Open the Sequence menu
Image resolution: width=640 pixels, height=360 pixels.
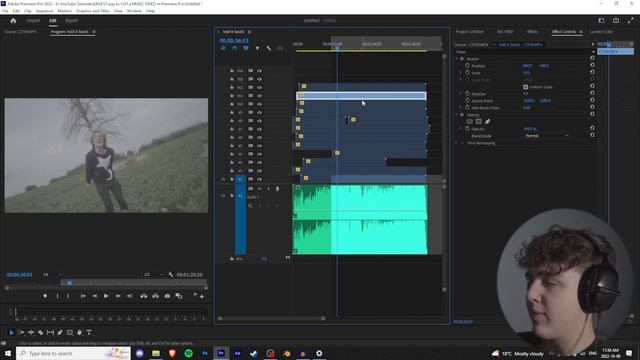[x=44, y=11]
